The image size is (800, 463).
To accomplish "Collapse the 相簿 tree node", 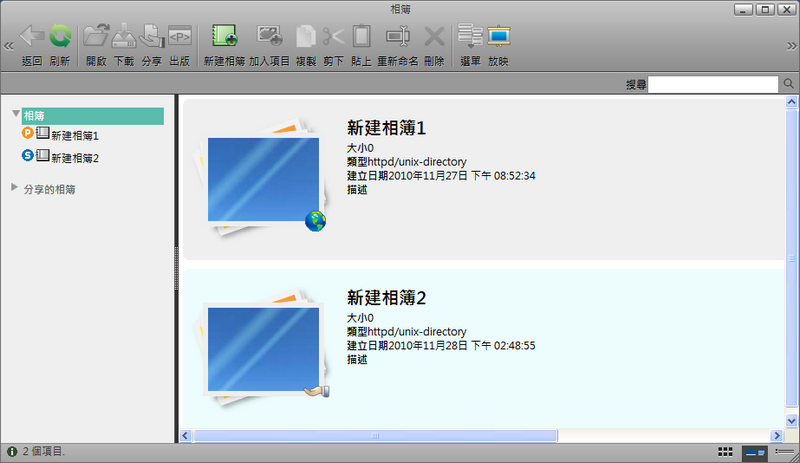I will click(x=16, y=115).
